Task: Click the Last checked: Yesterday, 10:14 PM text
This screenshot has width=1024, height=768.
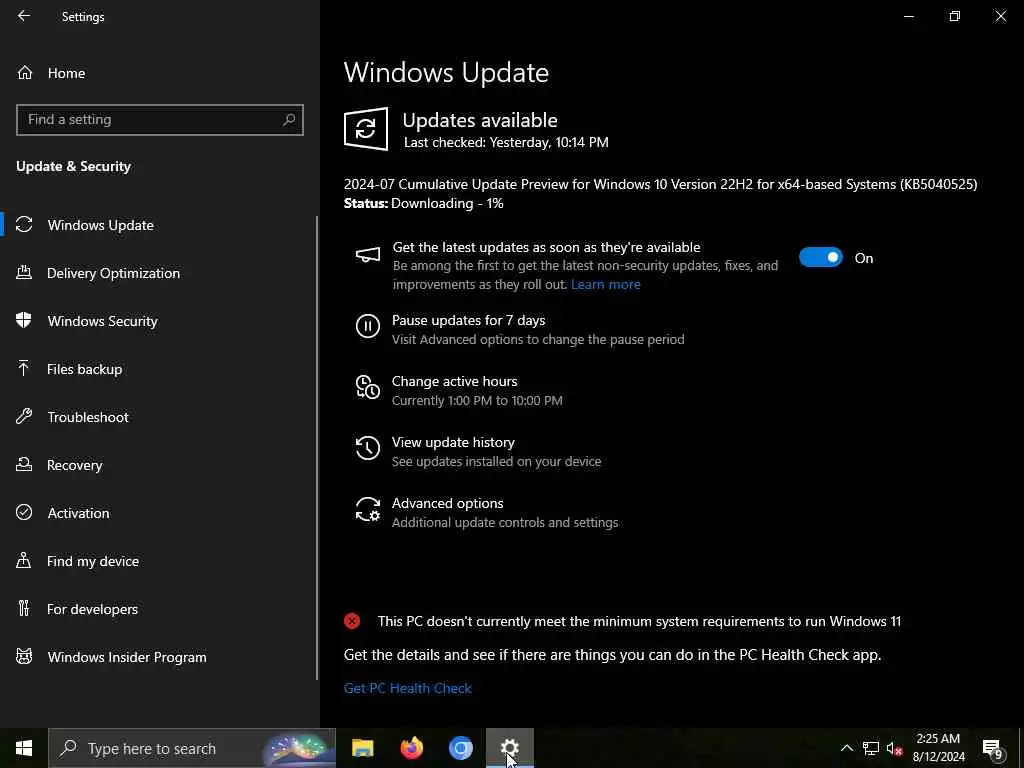Action: tap(506, 142)
